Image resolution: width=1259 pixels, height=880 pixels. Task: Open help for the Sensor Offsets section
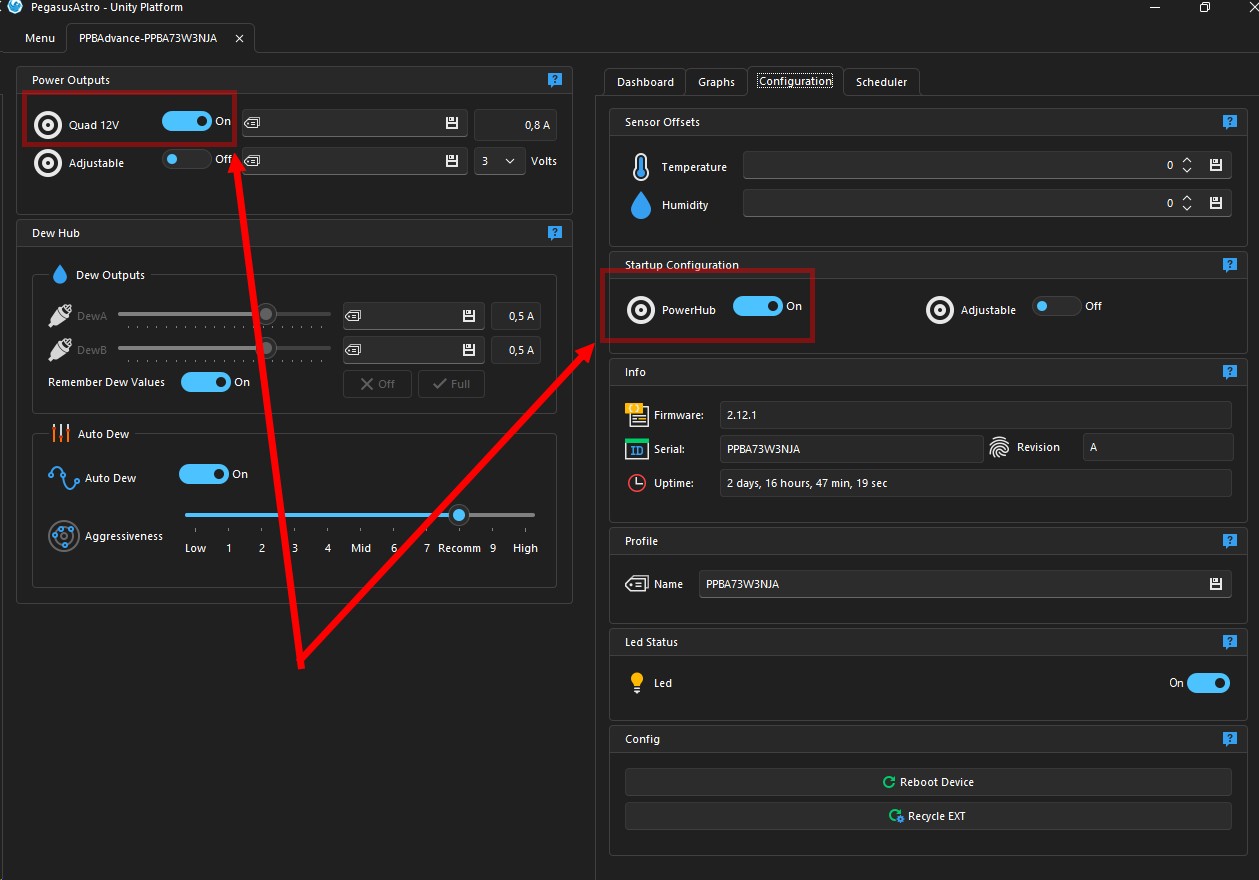coord(1230,122)
